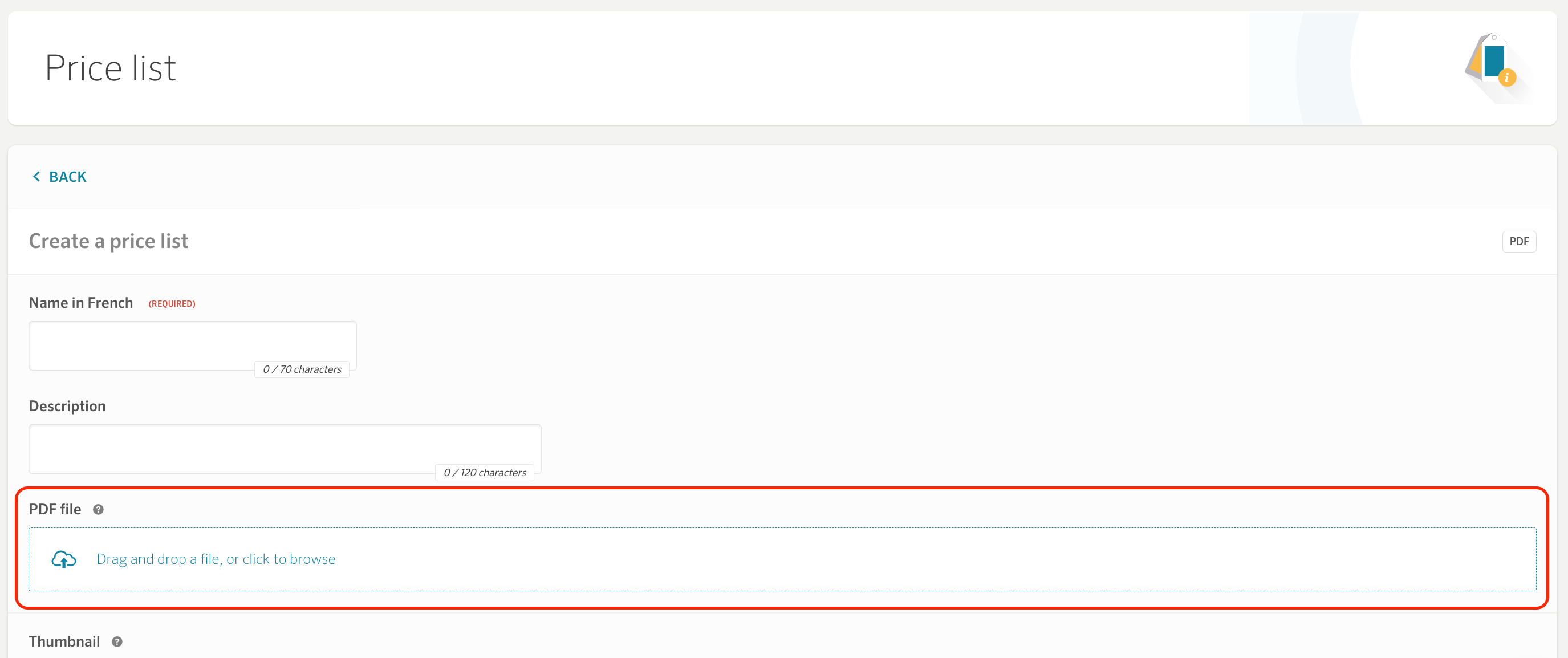1568x658 pixels.
Task: Click the cloud upload icon
Action: [x=64, y=559]
